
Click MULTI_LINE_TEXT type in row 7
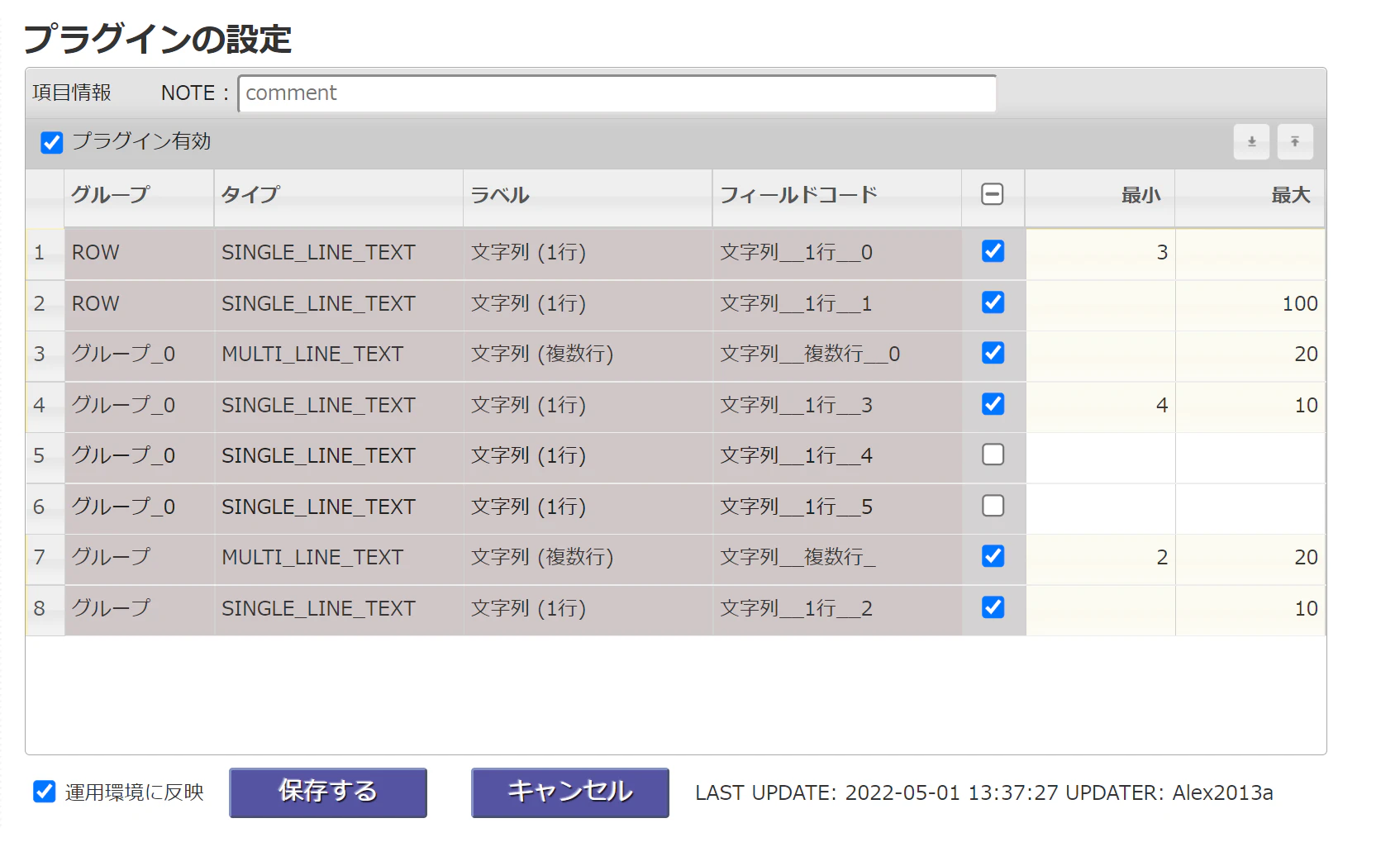(x=312, y=558)
